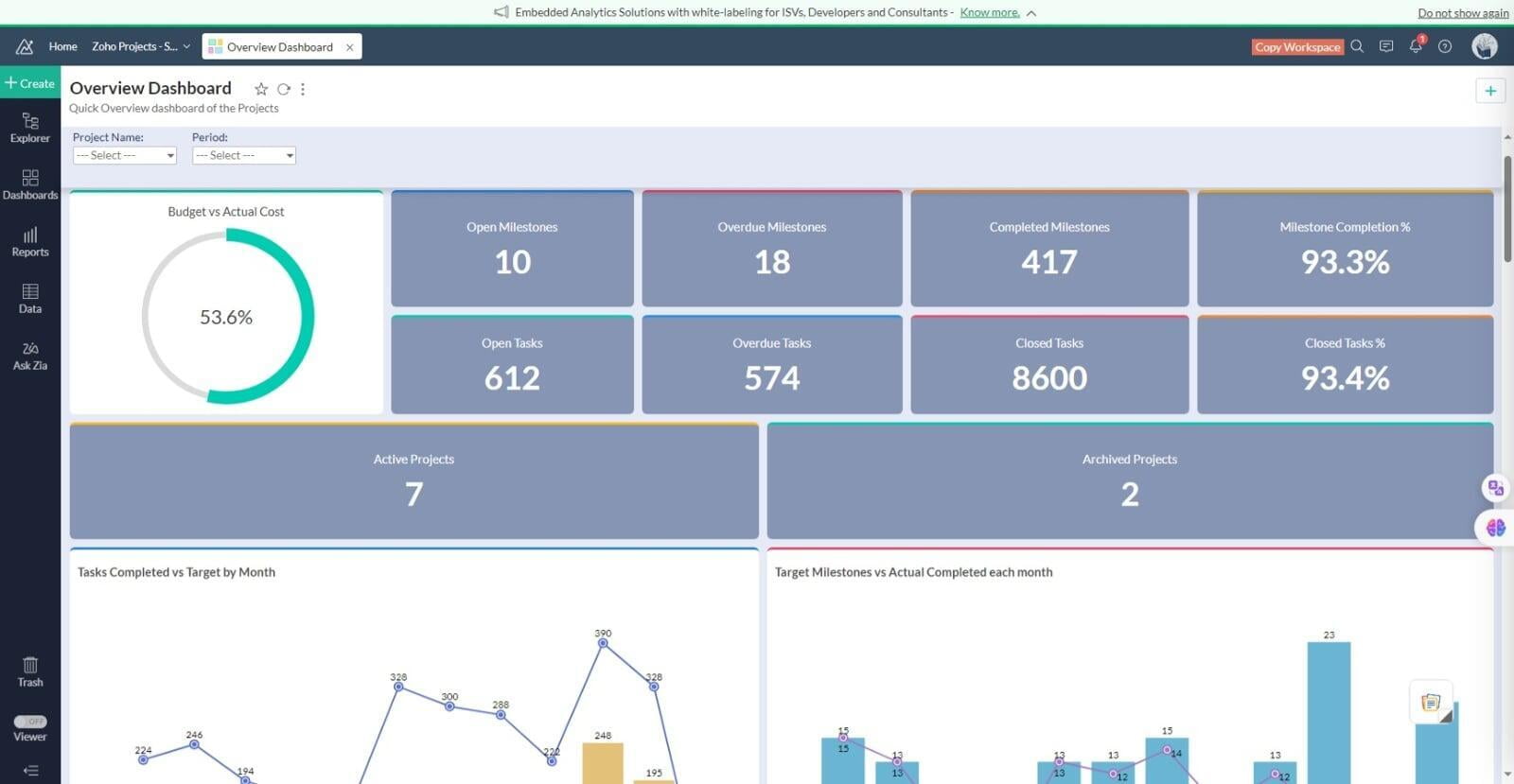
Task: Click the megaphone announcement icon
Action: tap(502, 12)
